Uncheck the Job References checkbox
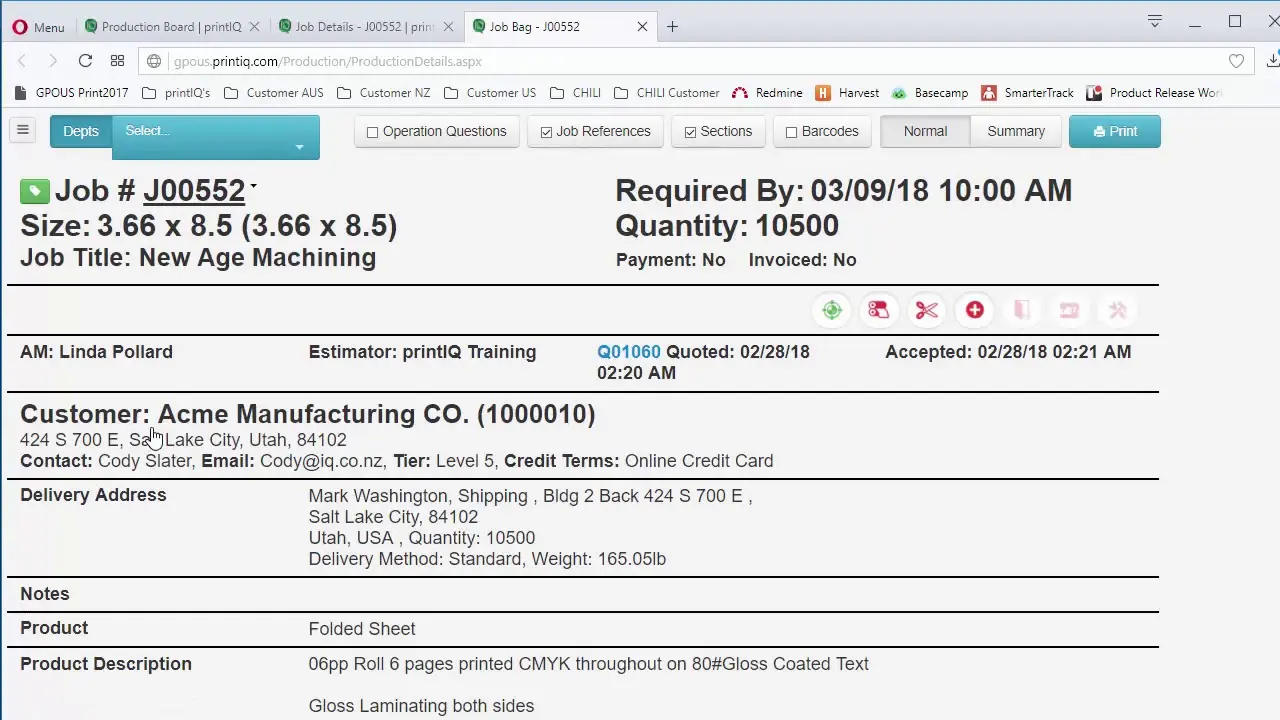 click(546, 132)
